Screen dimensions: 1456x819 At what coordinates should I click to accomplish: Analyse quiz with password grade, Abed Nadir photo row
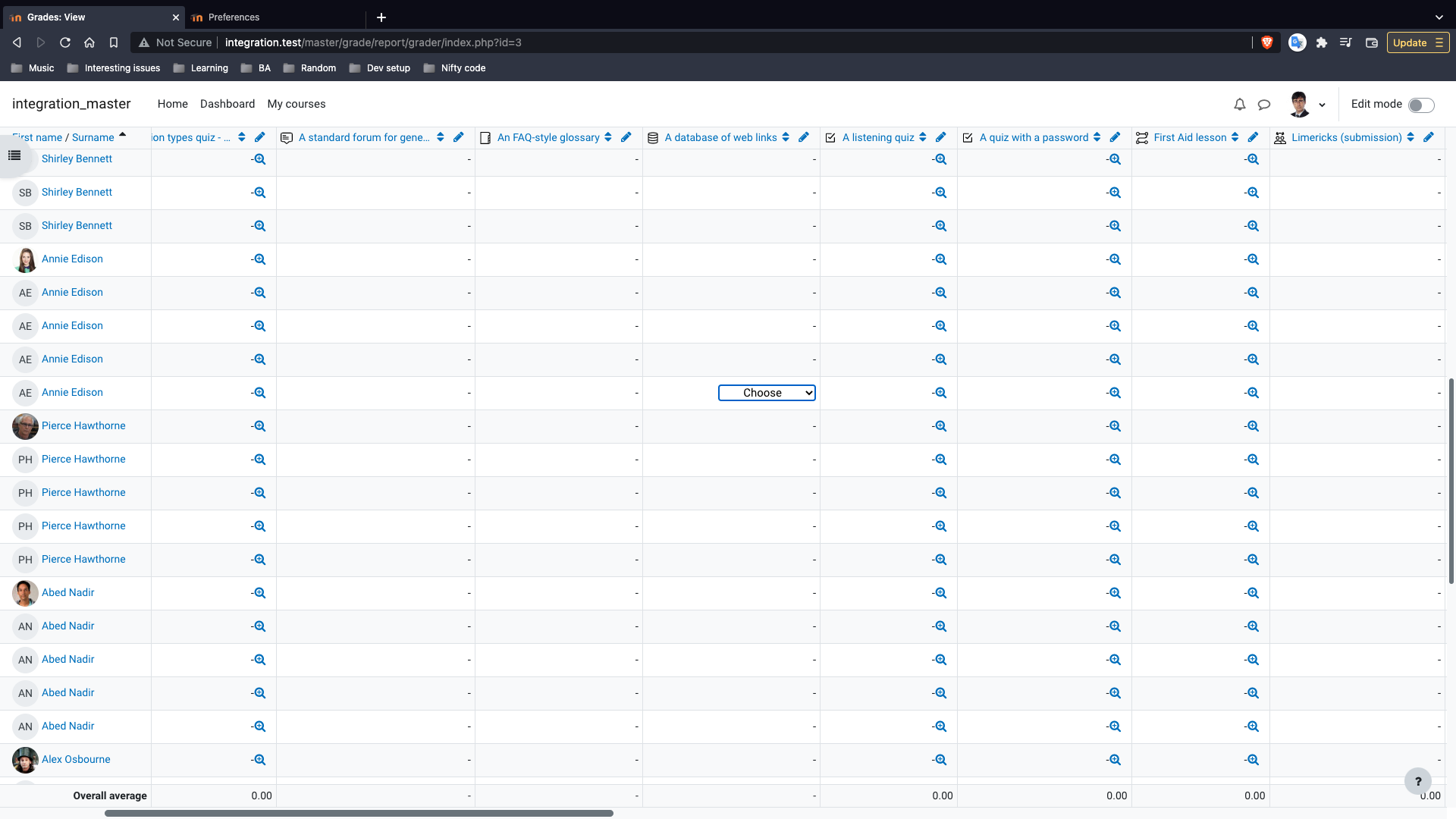[1115, 593]
